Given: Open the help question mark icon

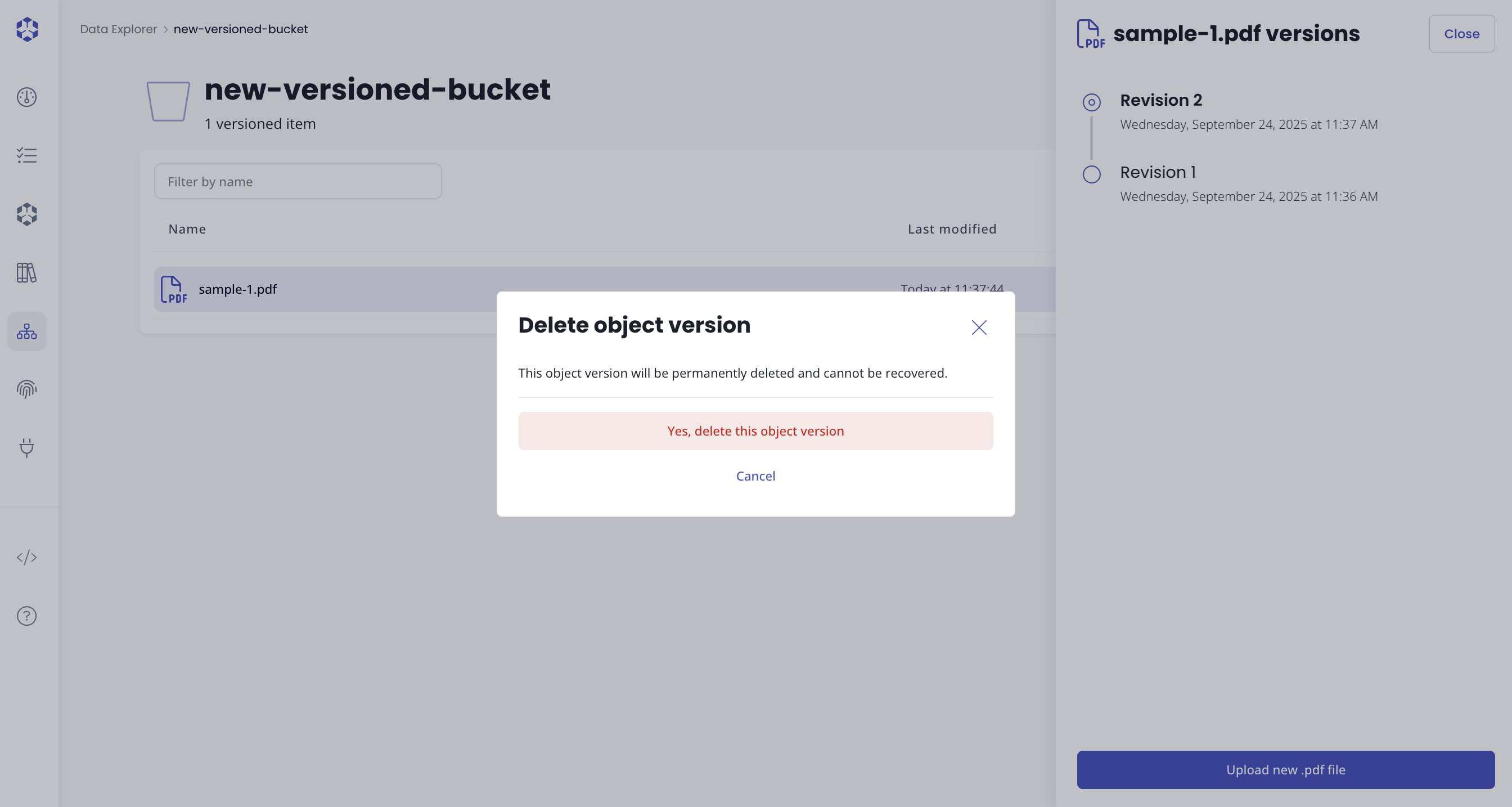Looking at the screenshot, I should tap(26, 616).
